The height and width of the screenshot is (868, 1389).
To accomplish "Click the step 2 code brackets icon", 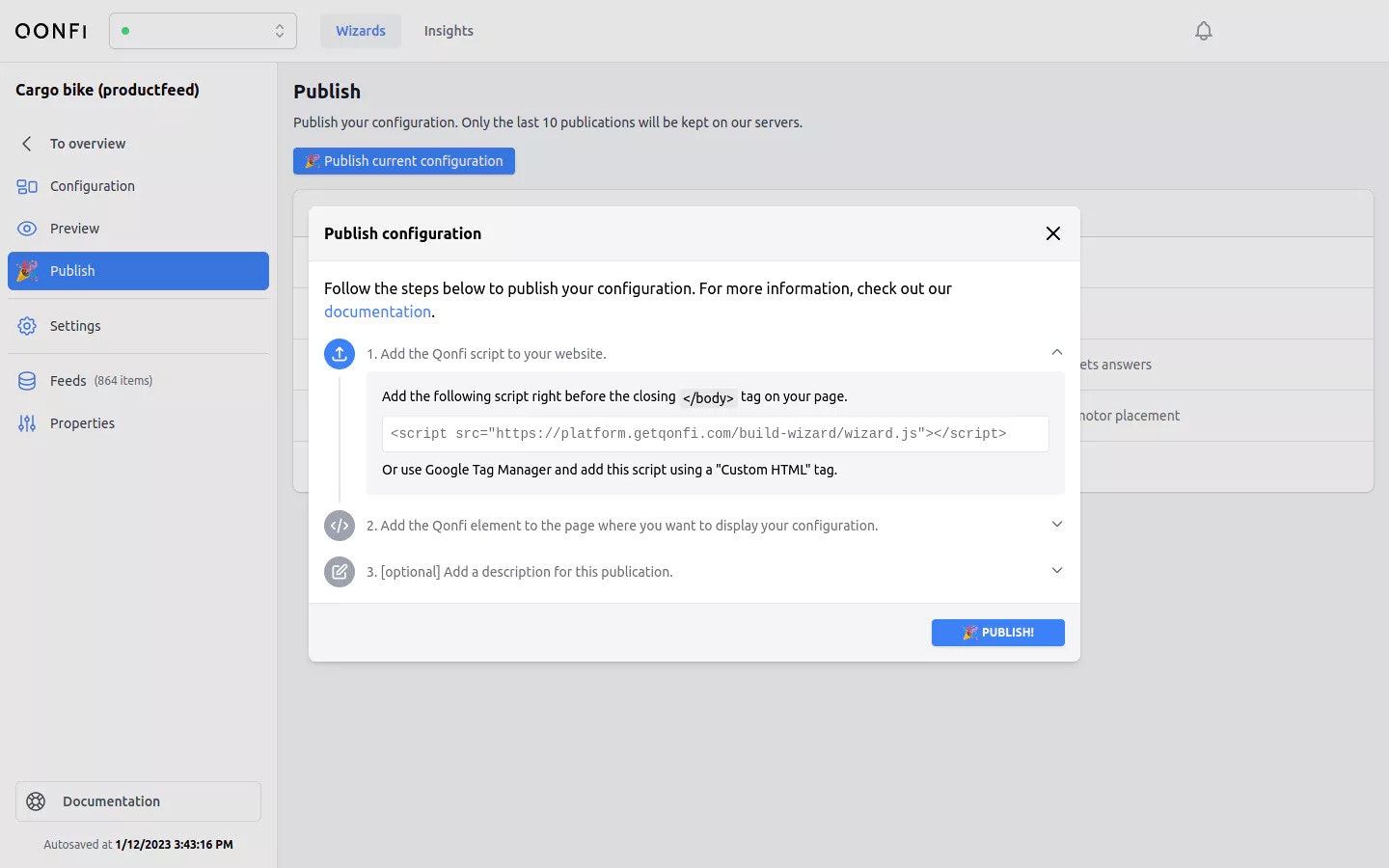I will pos(340,526).
